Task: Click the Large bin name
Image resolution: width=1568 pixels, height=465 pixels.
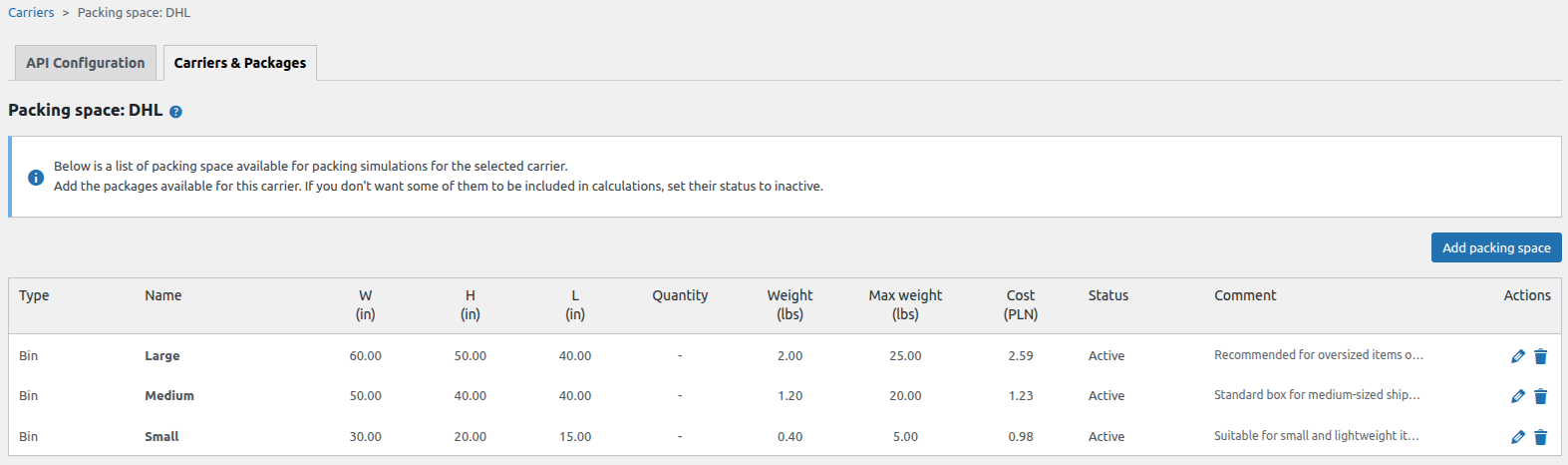Action: point(162,356)
